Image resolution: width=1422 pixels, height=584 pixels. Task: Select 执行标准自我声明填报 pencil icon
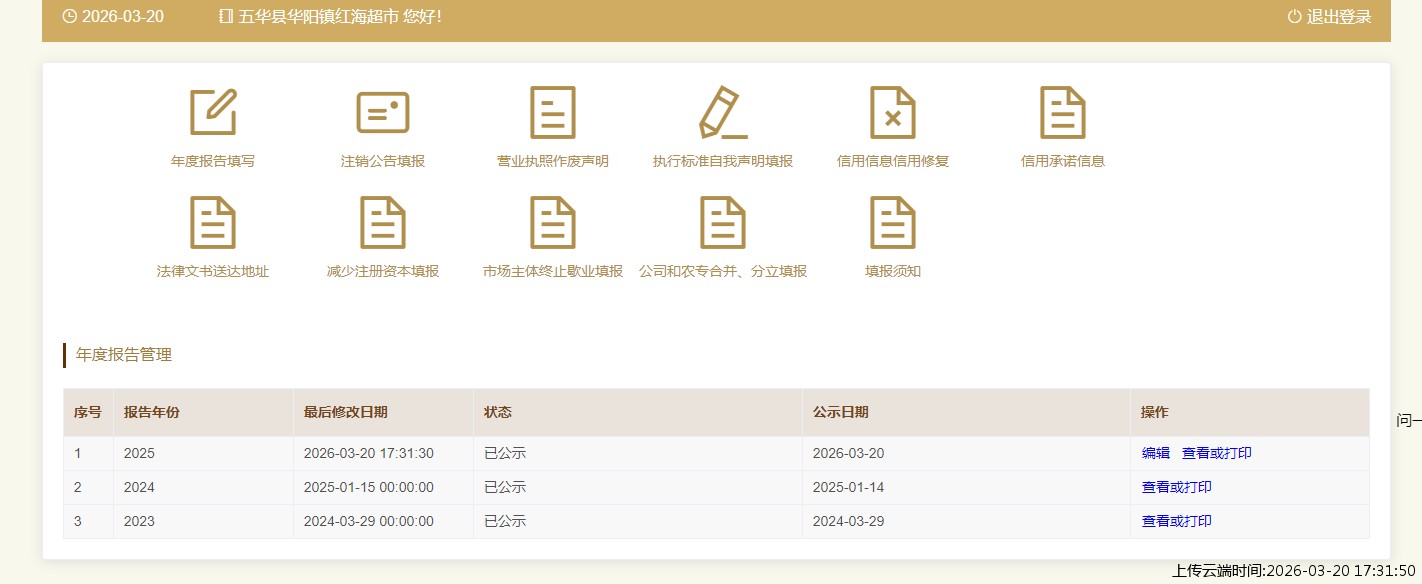tap(723, 112)
